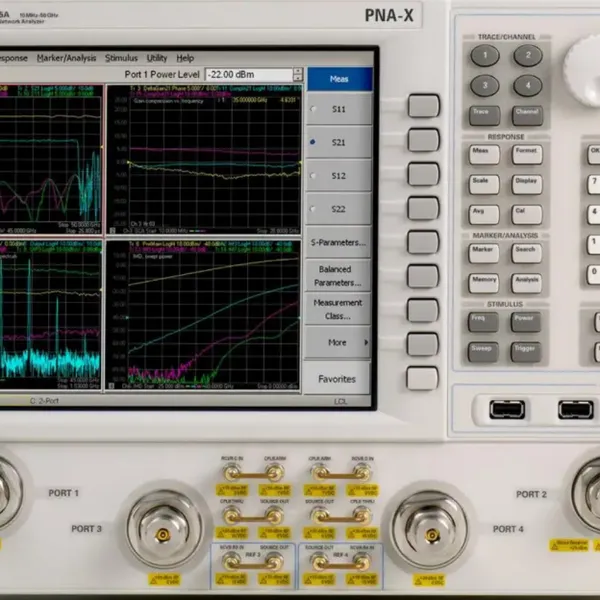Push the hardware softkey beside S21

tap(423, 140)
